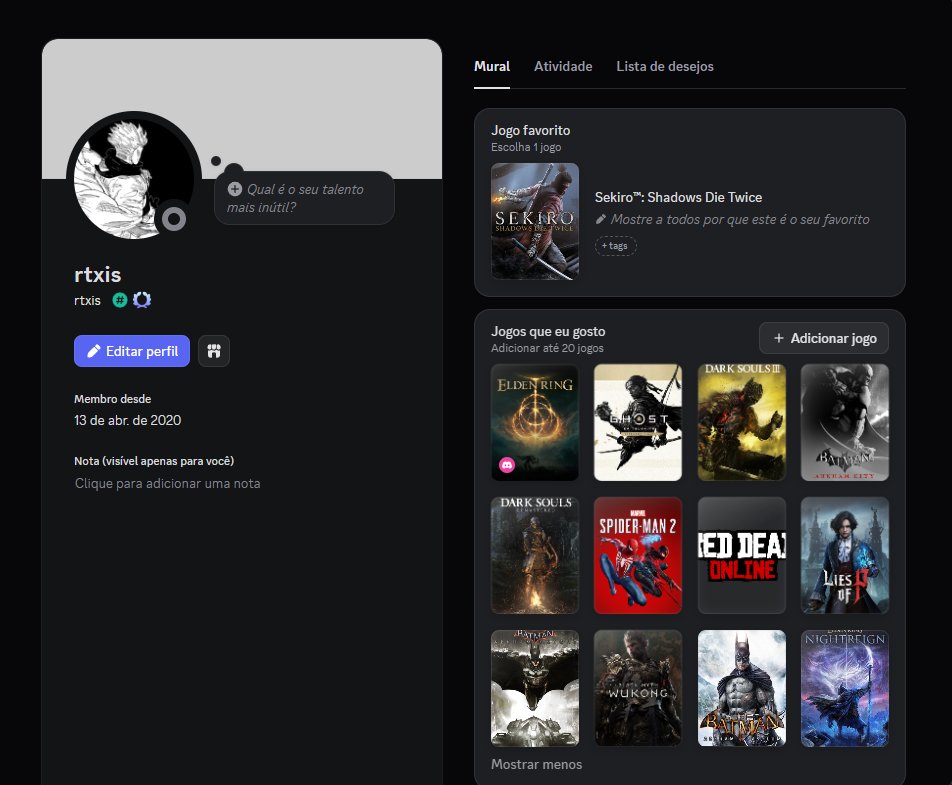Open the shop icon button beside Editar perfil
The image size is (952, 785).
point(214,351)
